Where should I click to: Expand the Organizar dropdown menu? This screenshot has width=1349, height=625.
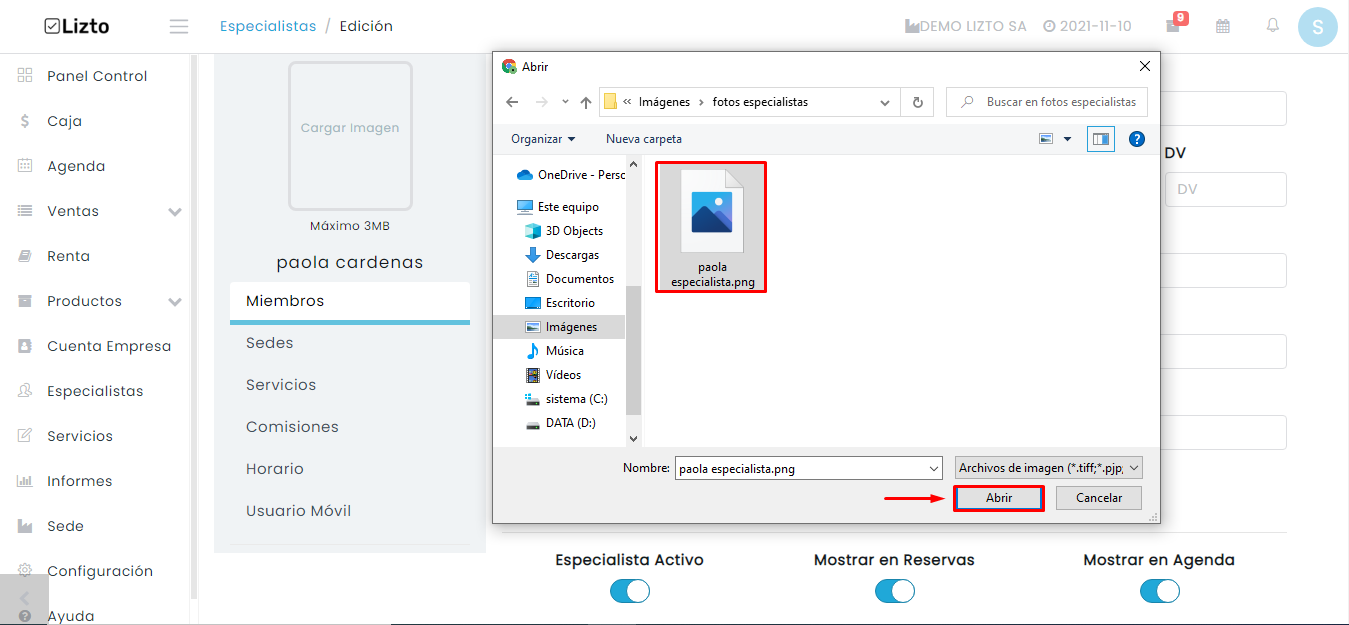coord(543,139)
